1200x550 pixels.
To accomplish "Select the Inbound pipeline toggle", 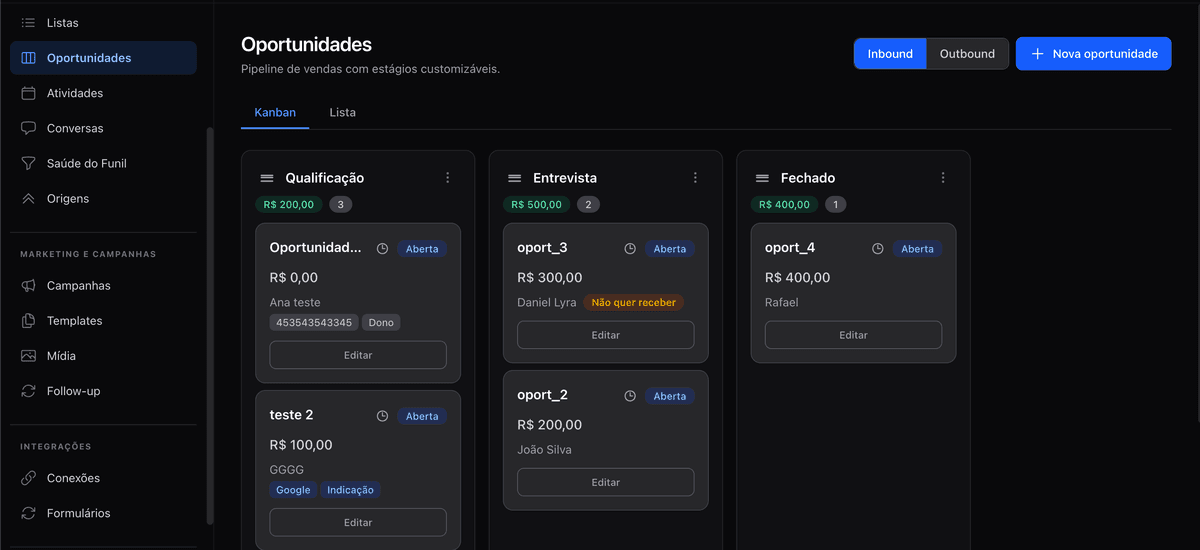I will click(890, 54).
